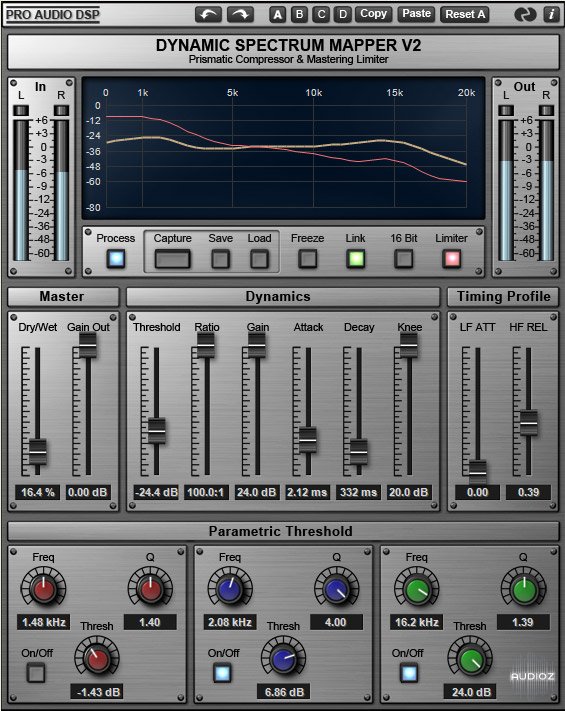Screen dimensions: 565x711
Task: Click the Copy button
Action: coord(373,15)
